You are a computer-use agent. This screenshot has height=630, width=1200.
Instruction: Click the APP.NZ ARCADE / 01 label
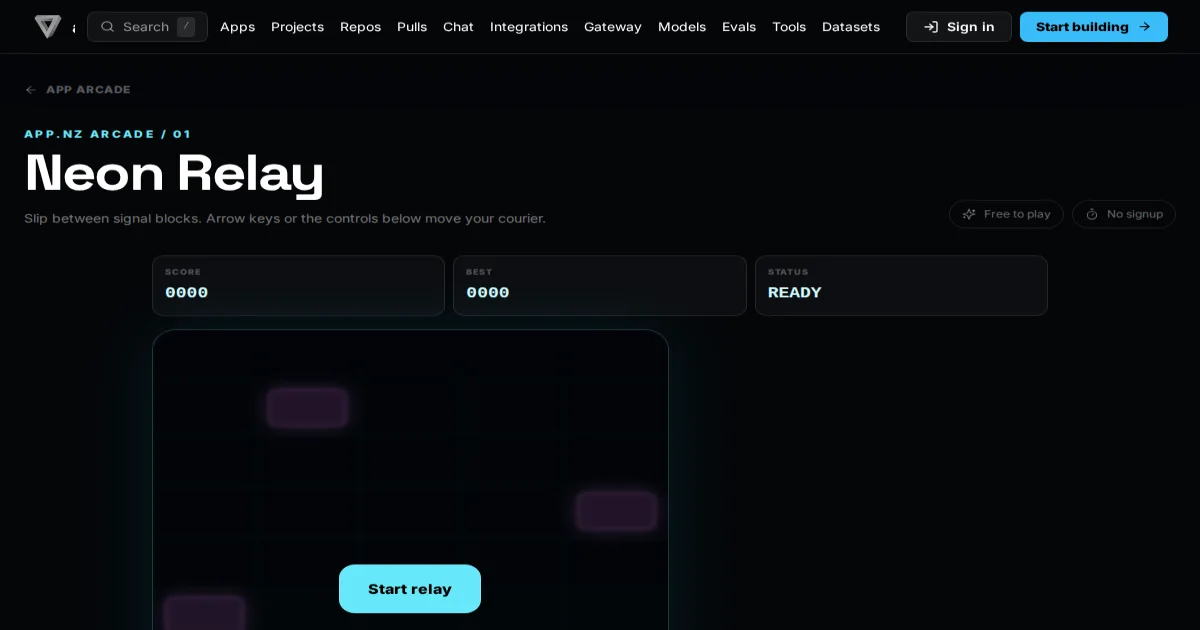tap(108, 134)
